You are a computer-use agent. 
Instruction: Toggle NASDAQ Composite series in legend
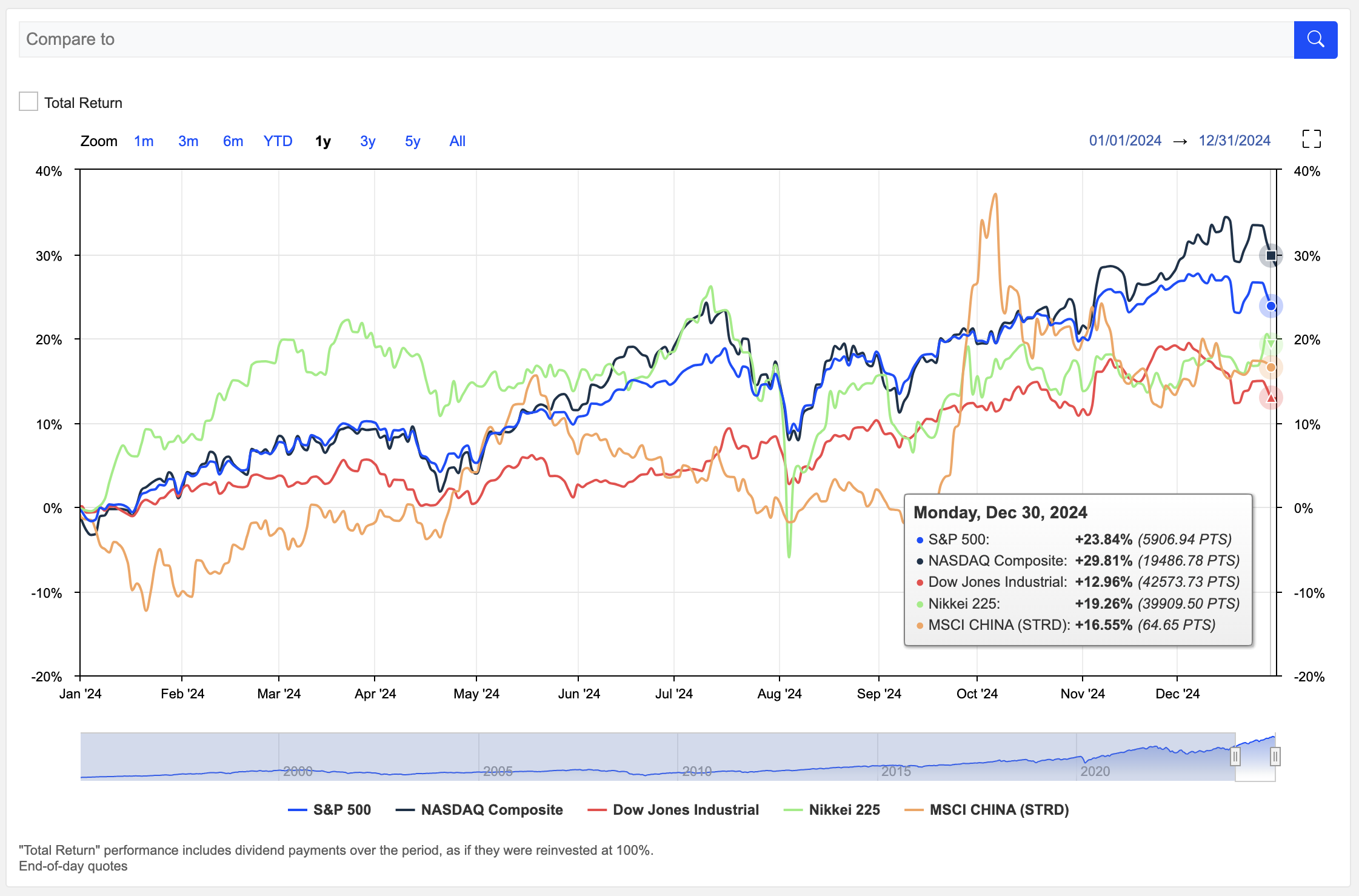tap(479, 810)
